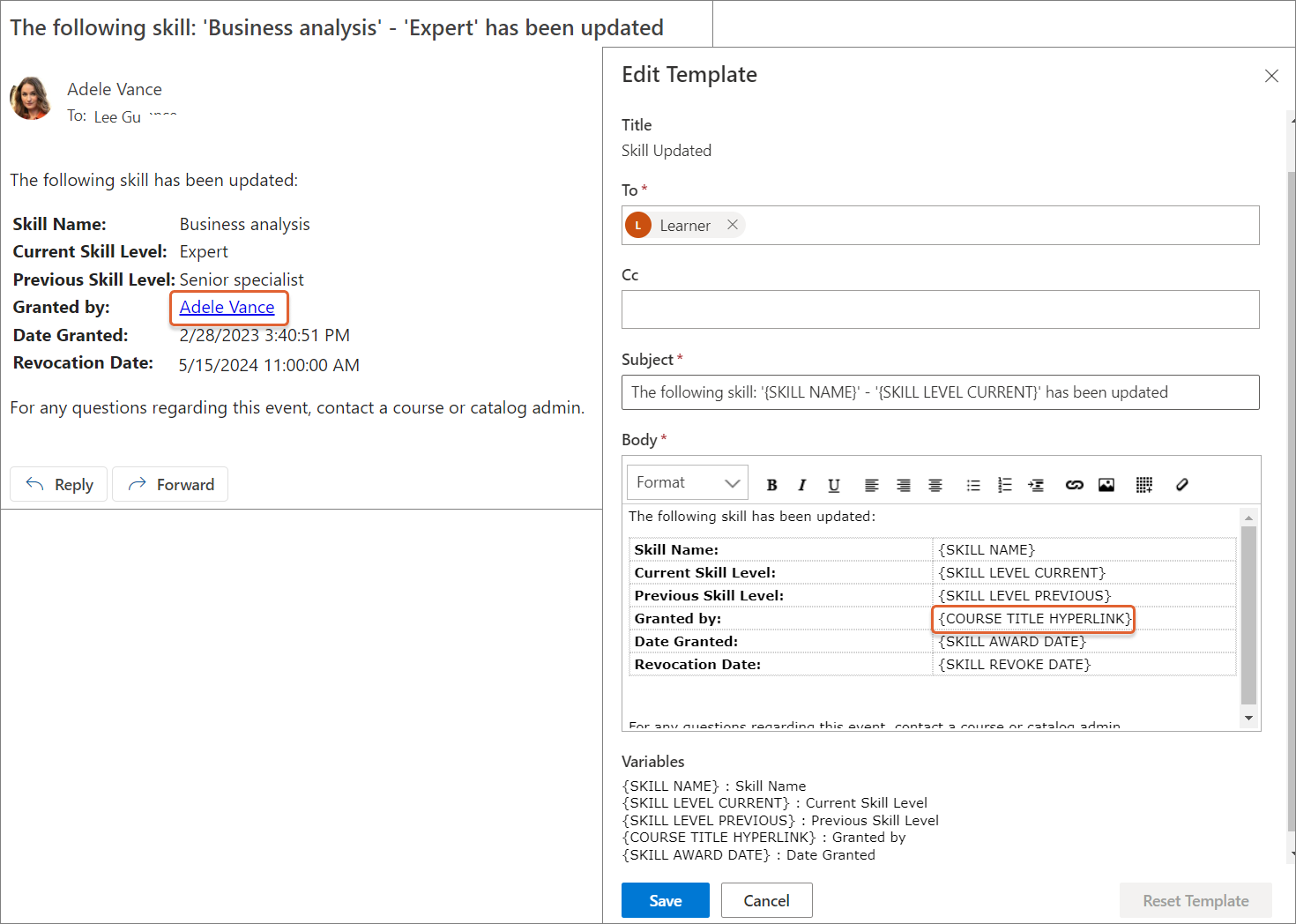Screen dimensions: 1296x924
Task: Insert a table using grid icon
Action: [1144, 485]
